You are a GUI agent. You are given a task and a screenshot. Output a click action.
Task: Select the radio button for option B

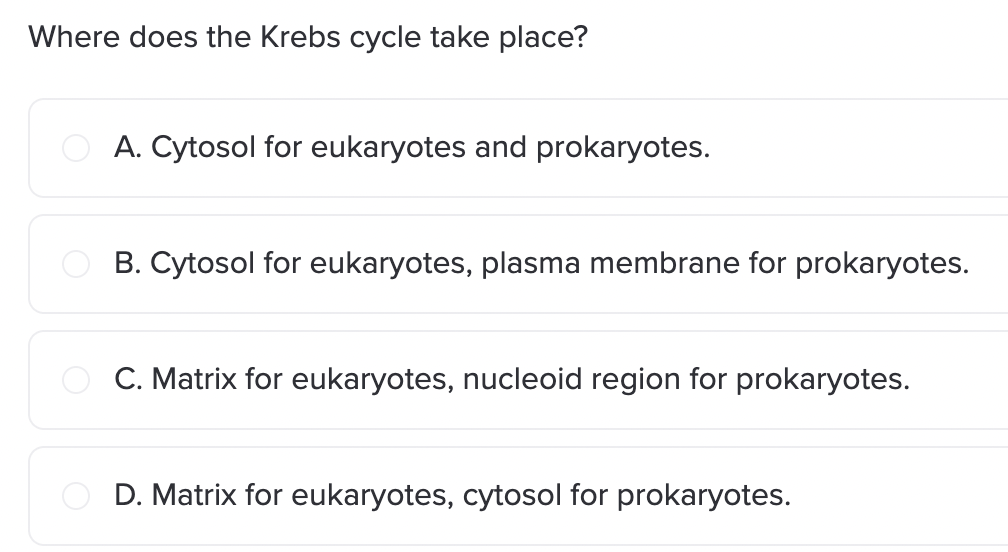pos(76,264)
